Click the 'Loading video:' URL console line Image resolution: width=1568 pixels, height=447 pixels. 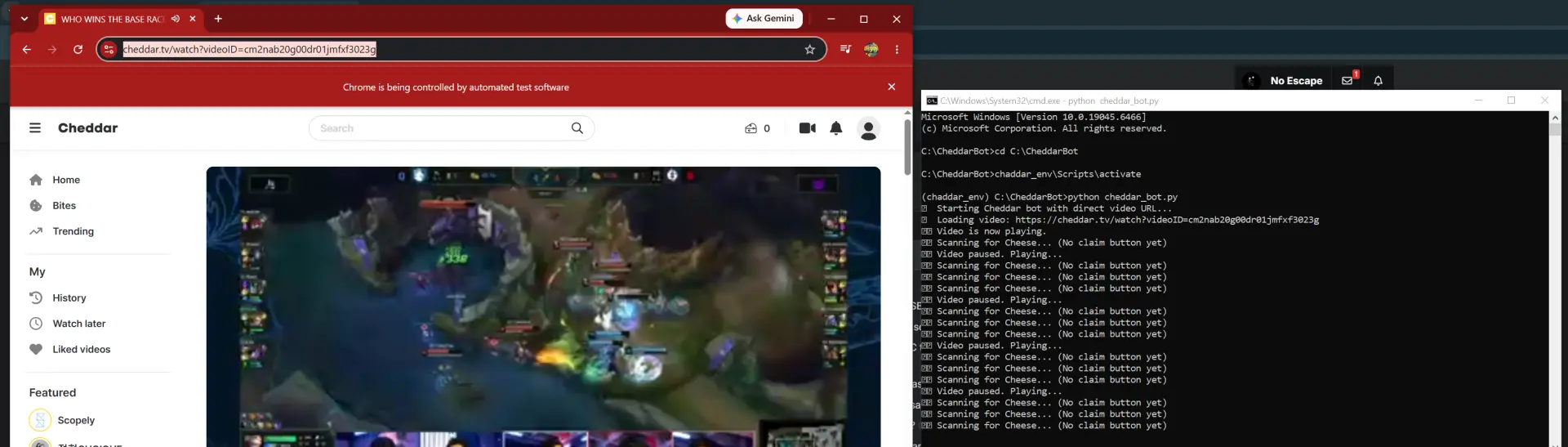coord(1120,220)
